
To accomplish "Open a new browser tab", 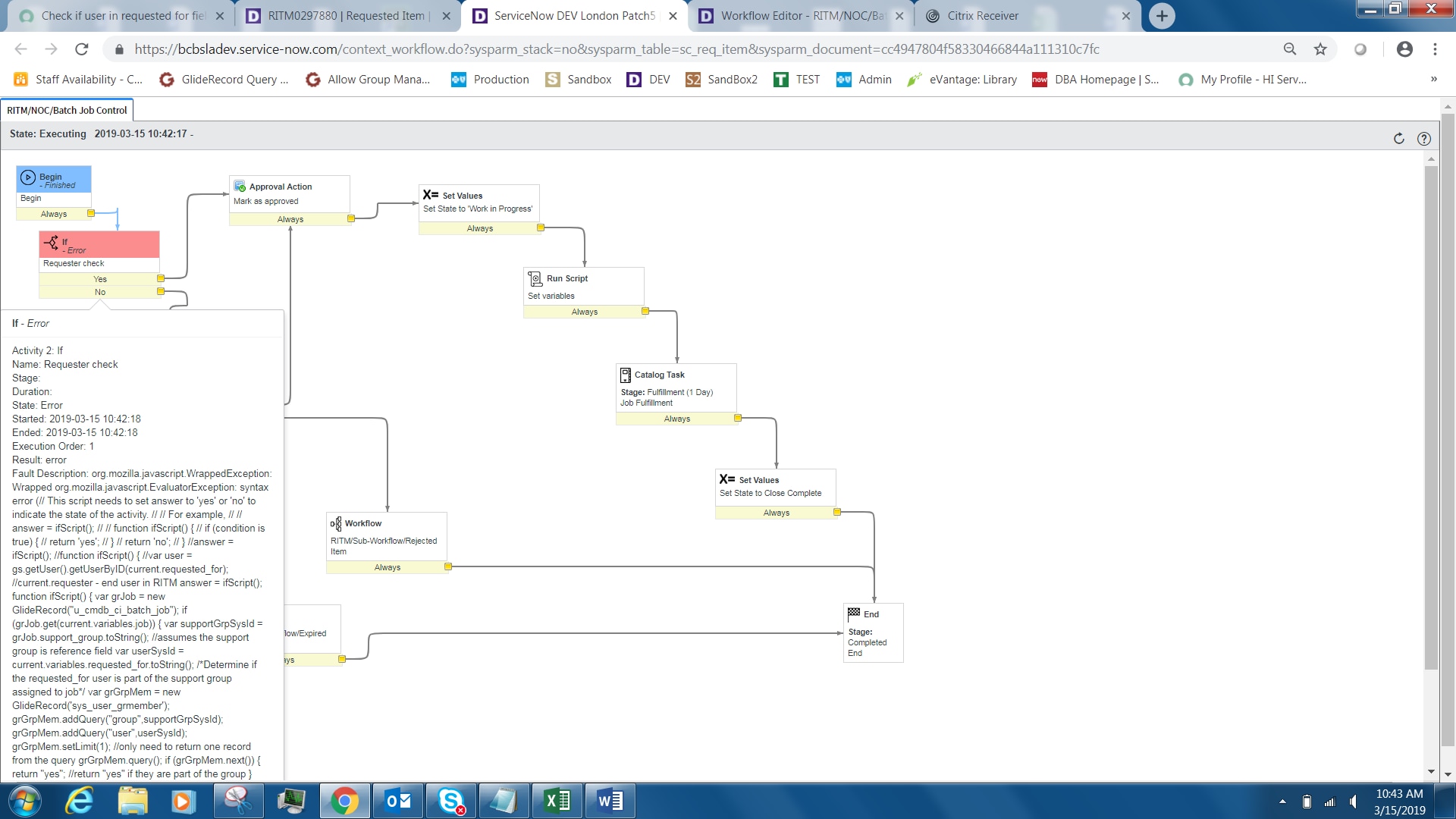I will (1162, 16).
